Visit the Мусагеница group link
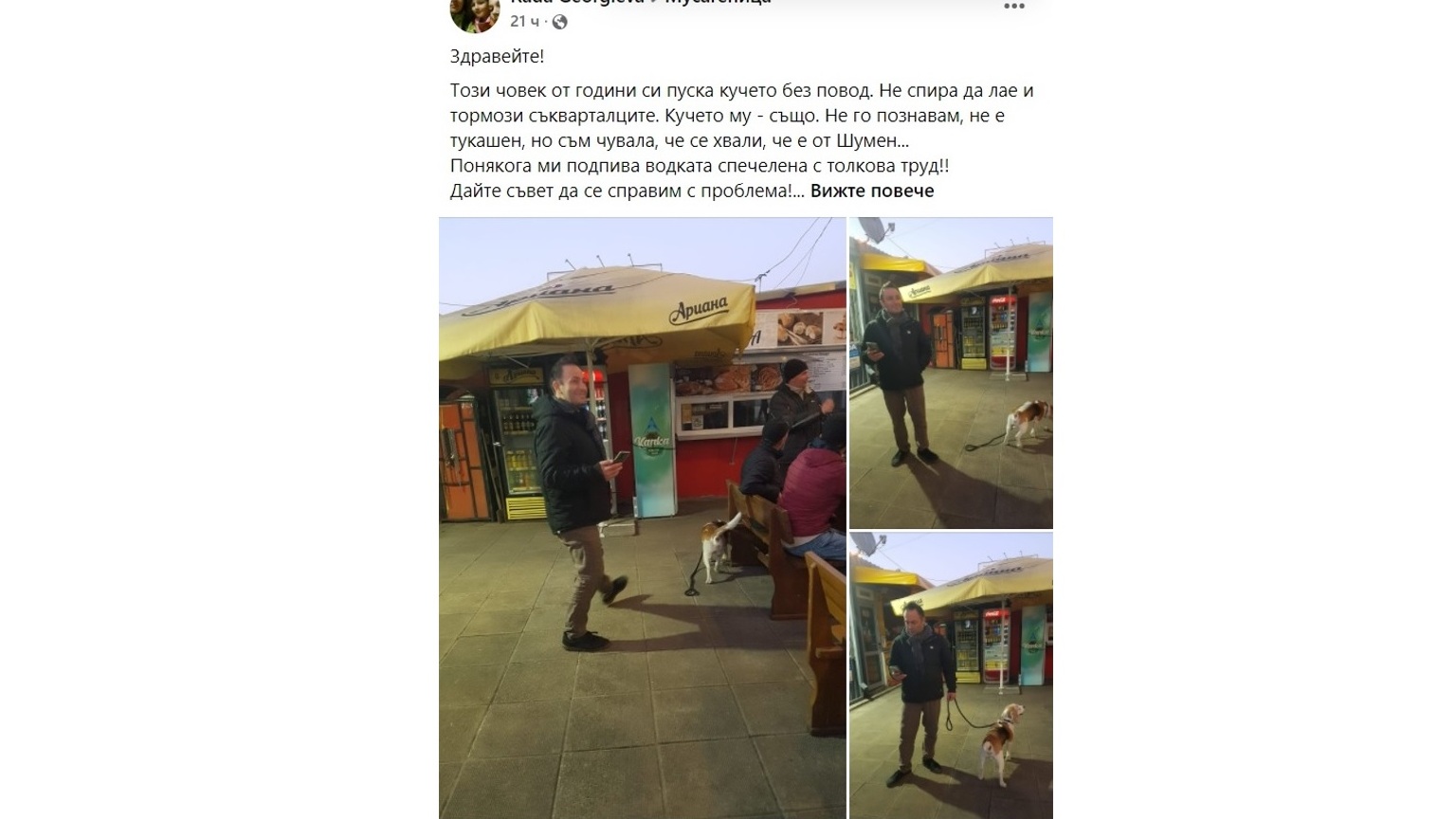 click(x=718, y=2)
